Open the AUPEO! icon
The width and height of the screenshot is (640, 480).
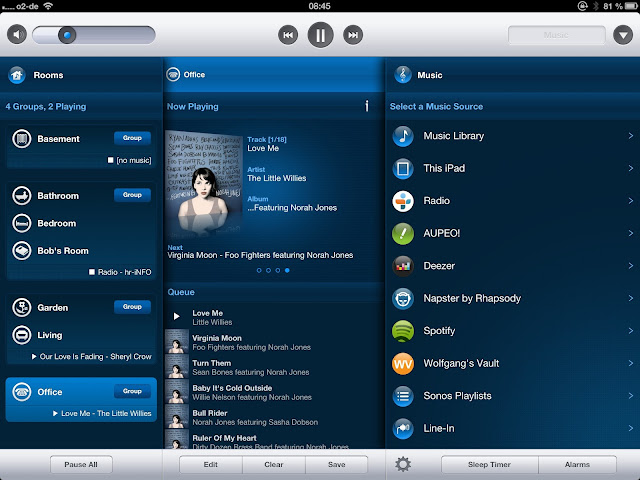pyautogui.click(x=403, y=233)
